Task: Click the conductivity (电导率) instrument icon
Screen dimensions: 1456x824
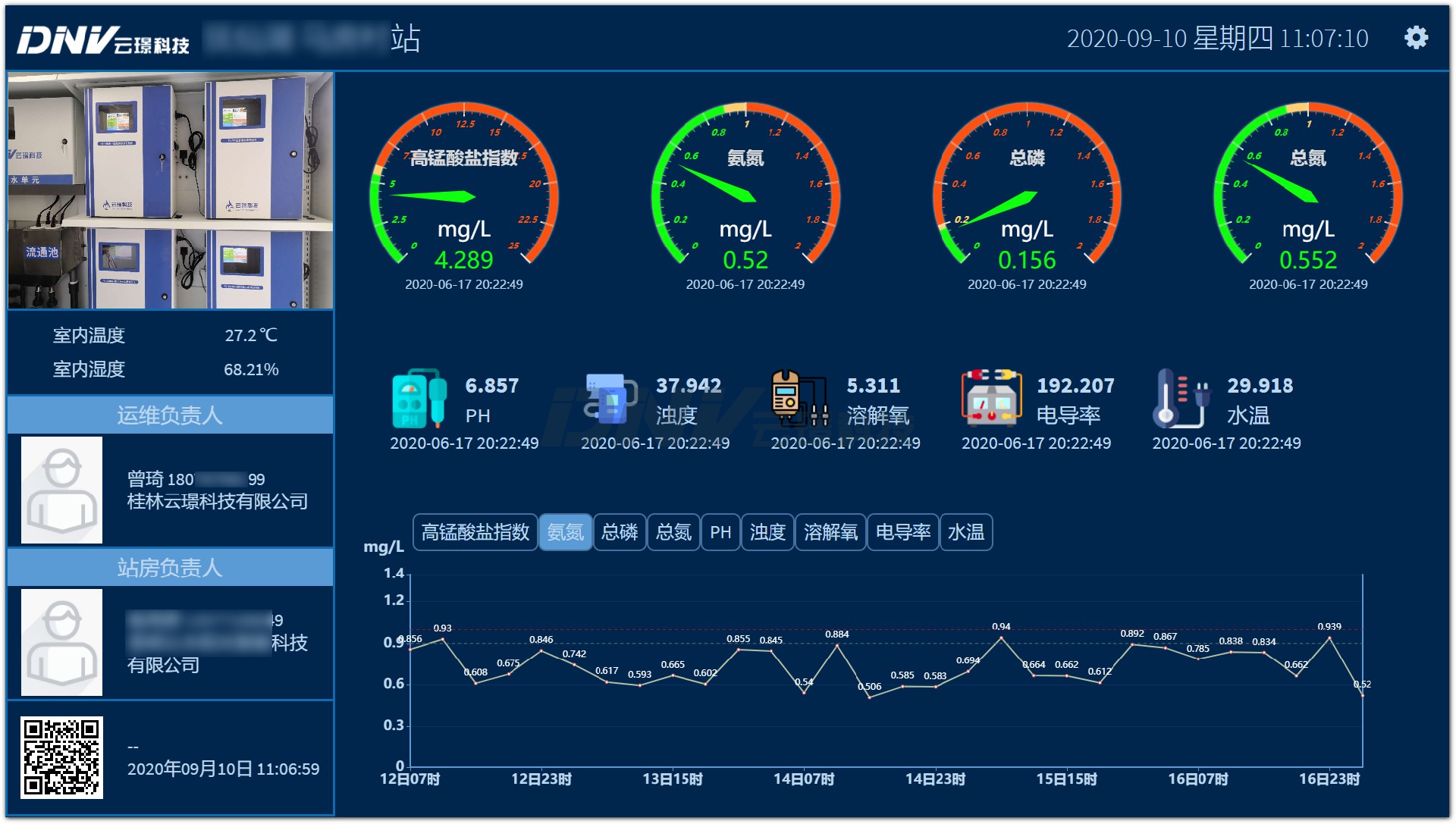Action: click(x=990, y=399)
